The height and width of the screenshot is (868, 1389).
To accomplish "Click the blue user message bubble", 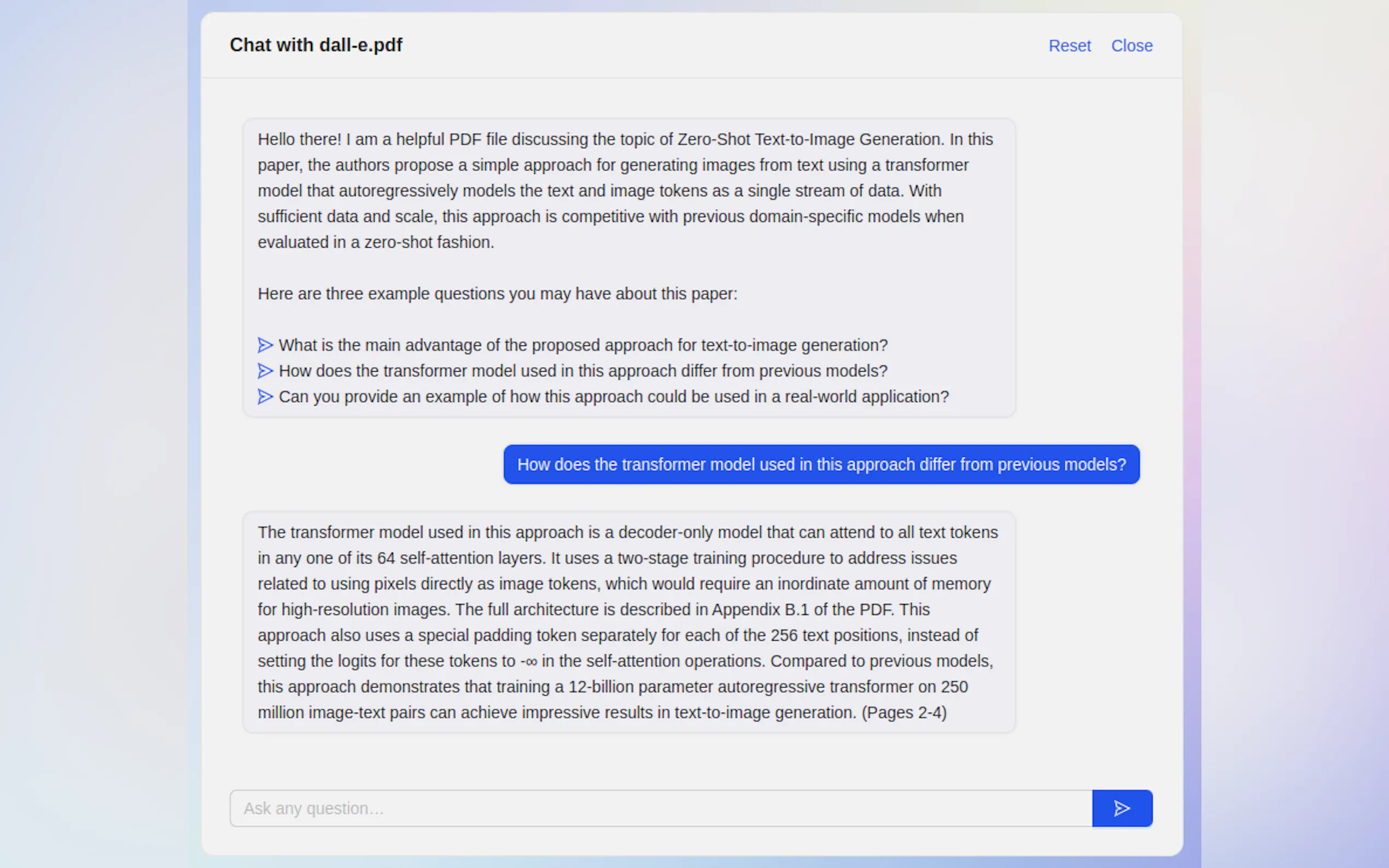I will [x=821, y=465].
